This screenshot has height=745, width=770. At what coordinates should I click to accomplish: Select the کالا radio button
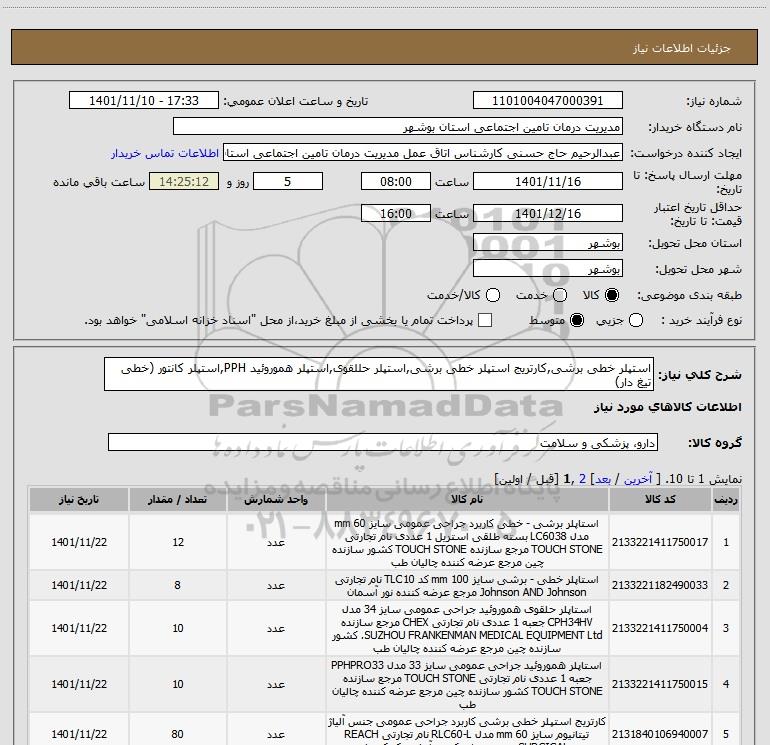click(x=612, y=295)
